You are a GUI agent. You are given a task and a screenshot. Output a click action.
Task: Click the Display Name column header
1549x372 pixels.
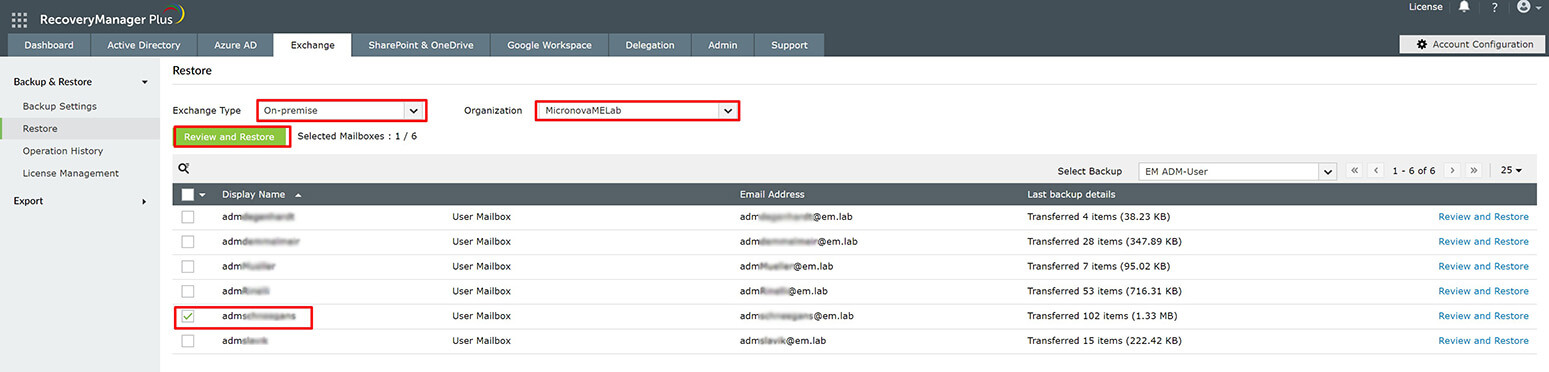(x=254, y=194)
